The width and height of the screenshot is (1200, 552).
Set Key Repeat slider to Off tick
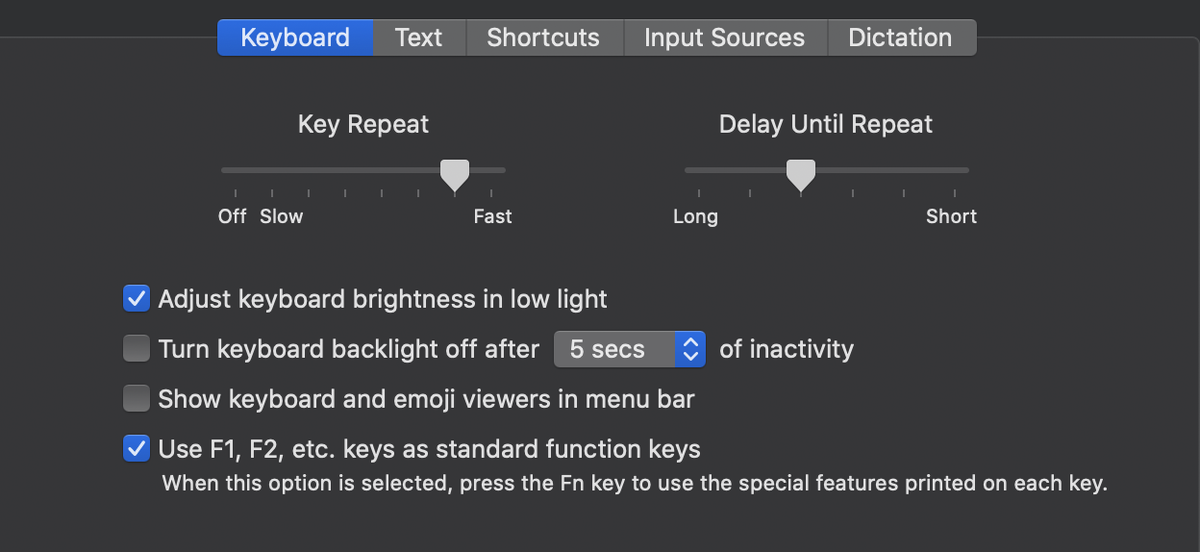point(235,171)
